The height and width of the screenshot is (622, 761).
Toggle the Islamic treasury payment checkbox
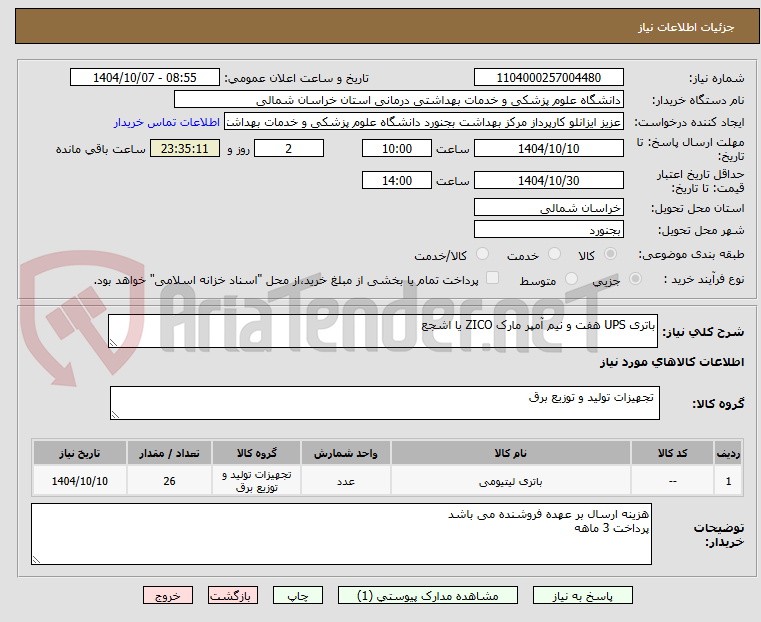[492, 278]
